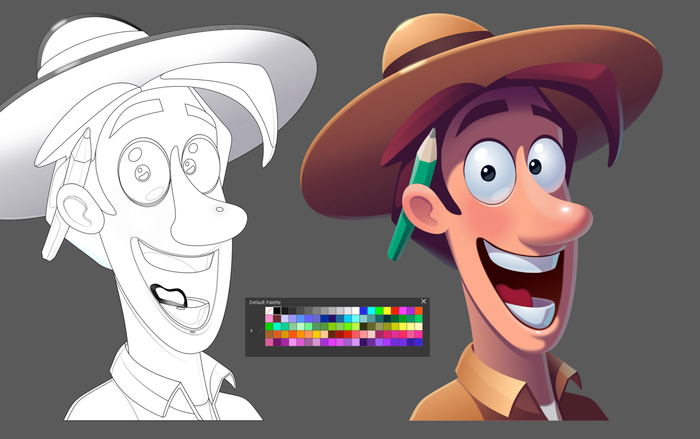
Task: Pick the red swatch in the top row
Action: (395, 311)
